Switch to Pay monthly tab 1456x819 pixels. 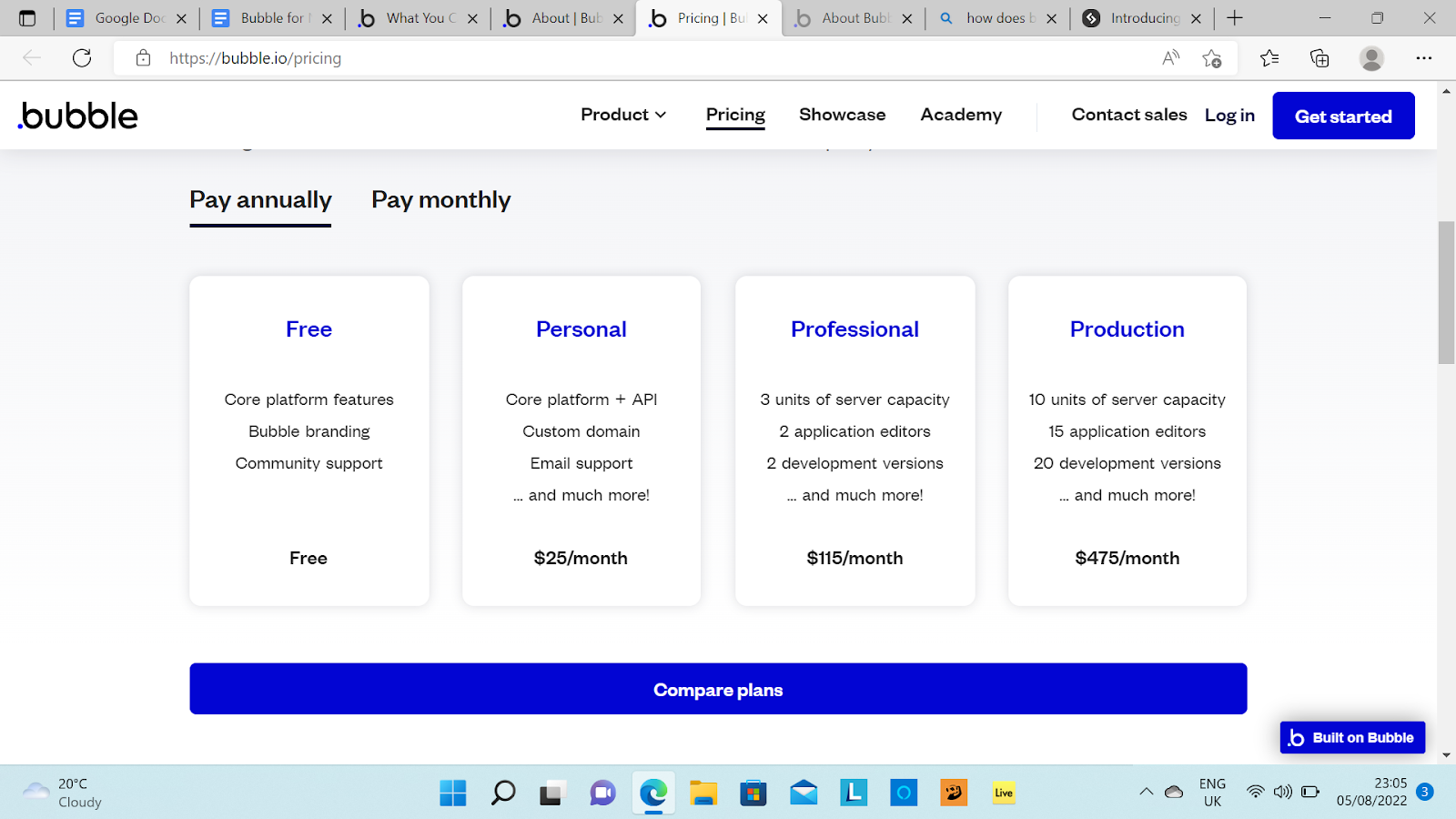coord(440,200)
